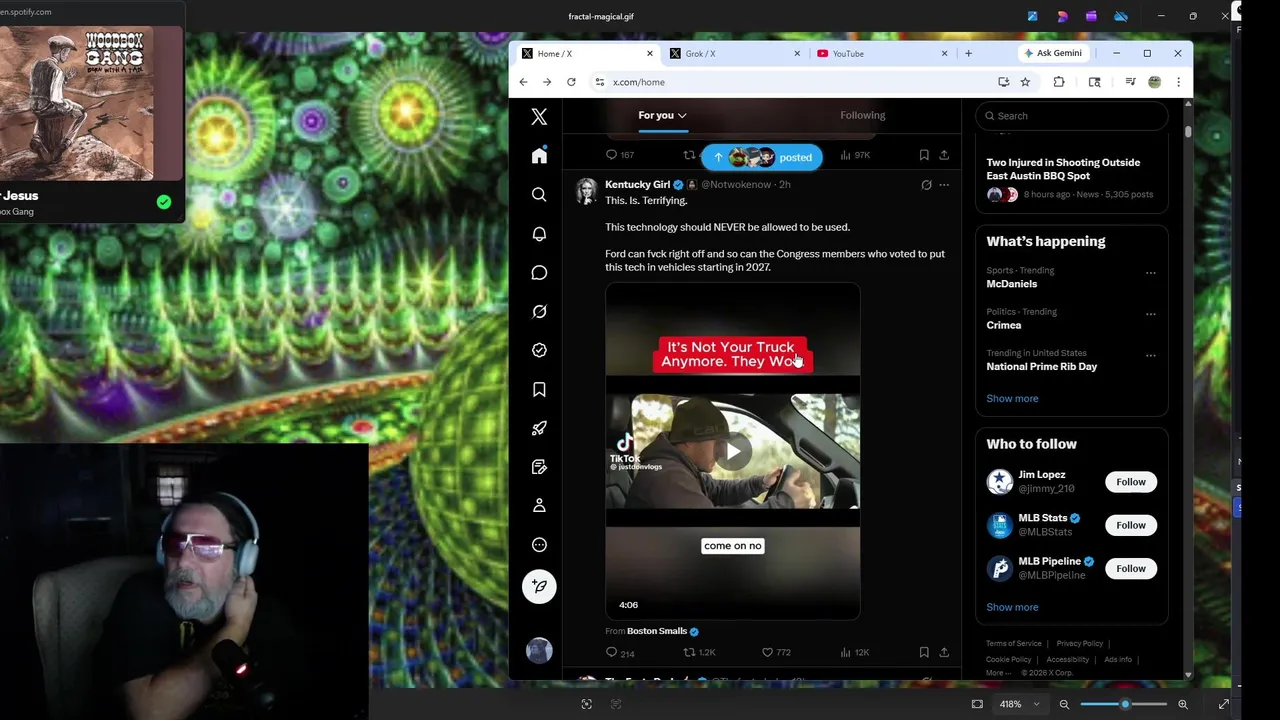Screen dimensions: 1280x720
Task: Open Privacy Policy link
Action: [1079, 644]
